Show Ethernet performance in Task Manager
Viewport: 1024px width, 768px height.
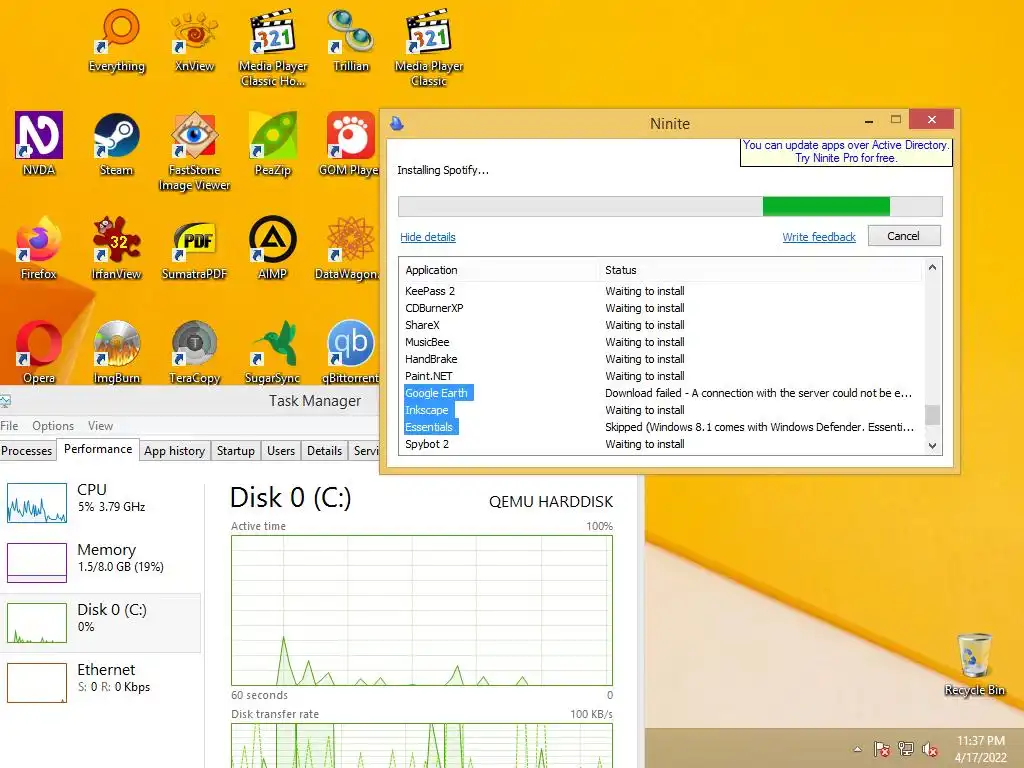[101, 682]
